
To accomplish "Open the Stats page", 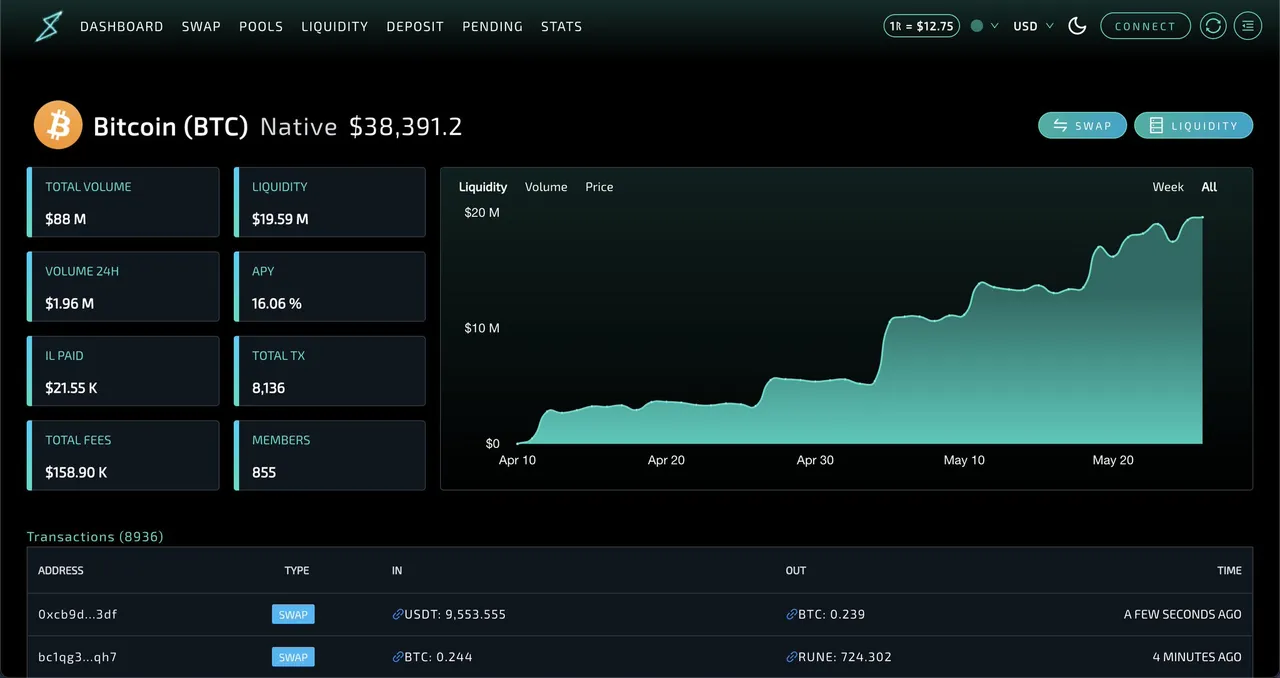I will (x=561, y=26).
